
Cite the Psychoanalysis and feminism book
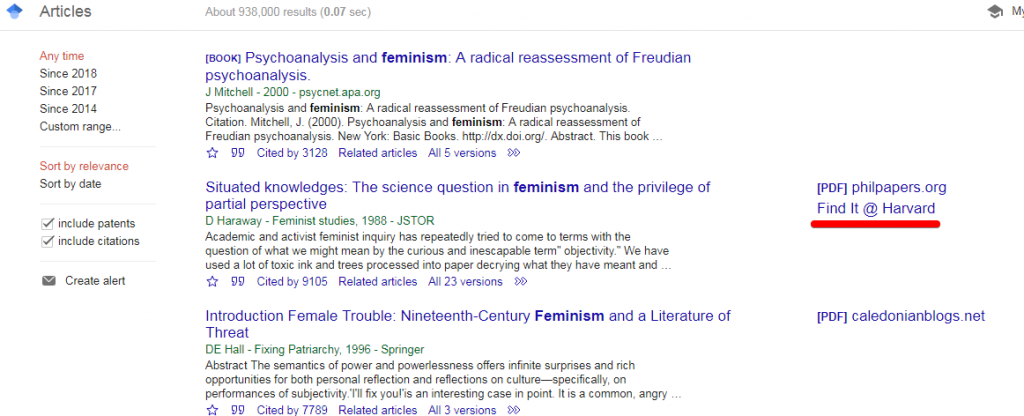coord(238,153)
